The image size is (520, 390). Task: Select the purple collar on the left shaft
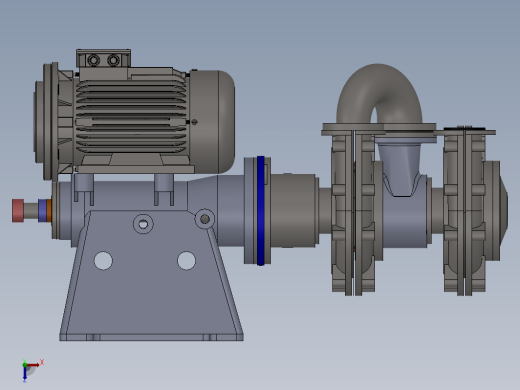point(42,211)
